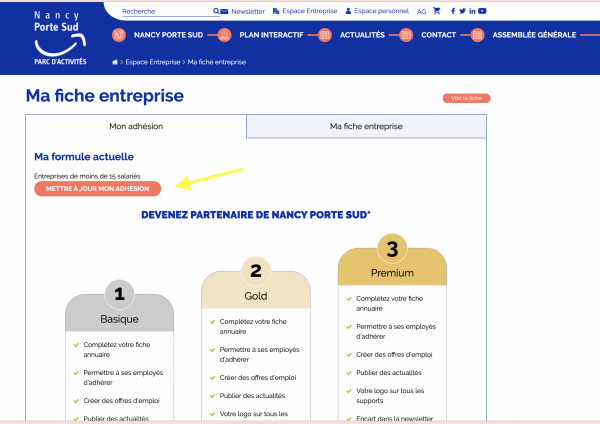
Task: Go to Espace Entreprise breadcrumb
Action: click(153, 62)
